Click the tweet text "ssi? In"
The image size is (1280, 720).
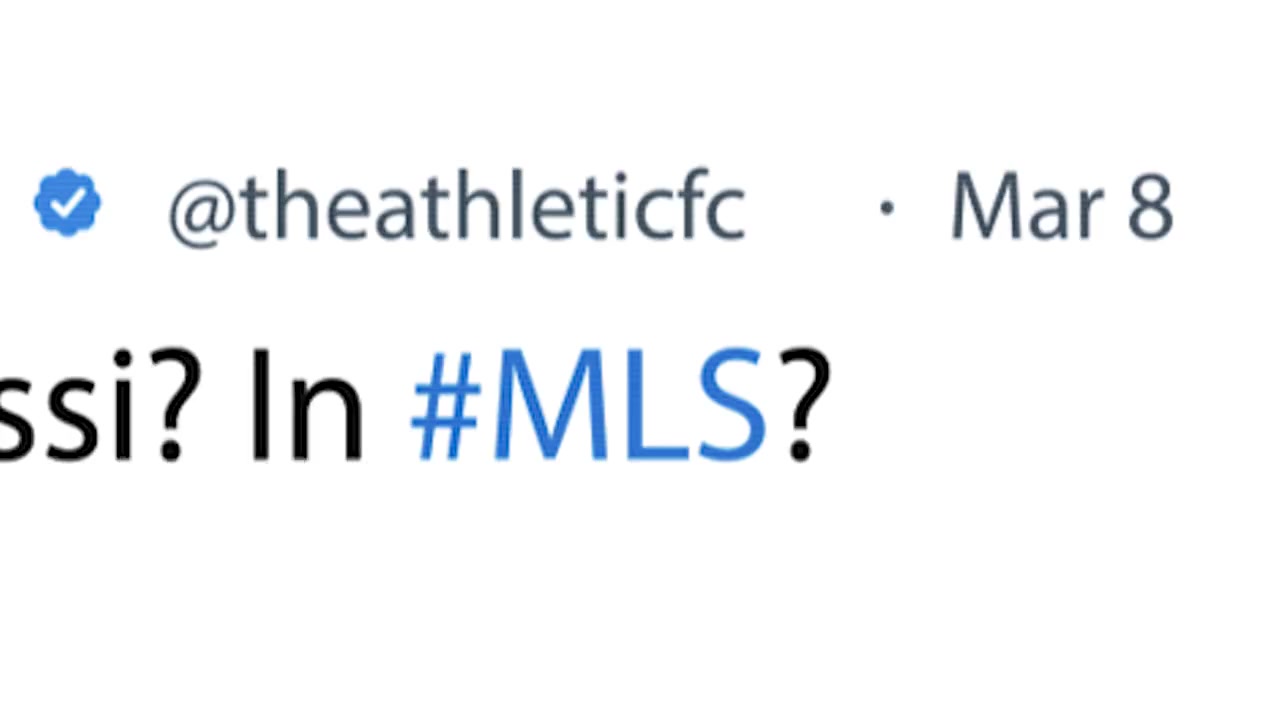click(x=183, y=404)
